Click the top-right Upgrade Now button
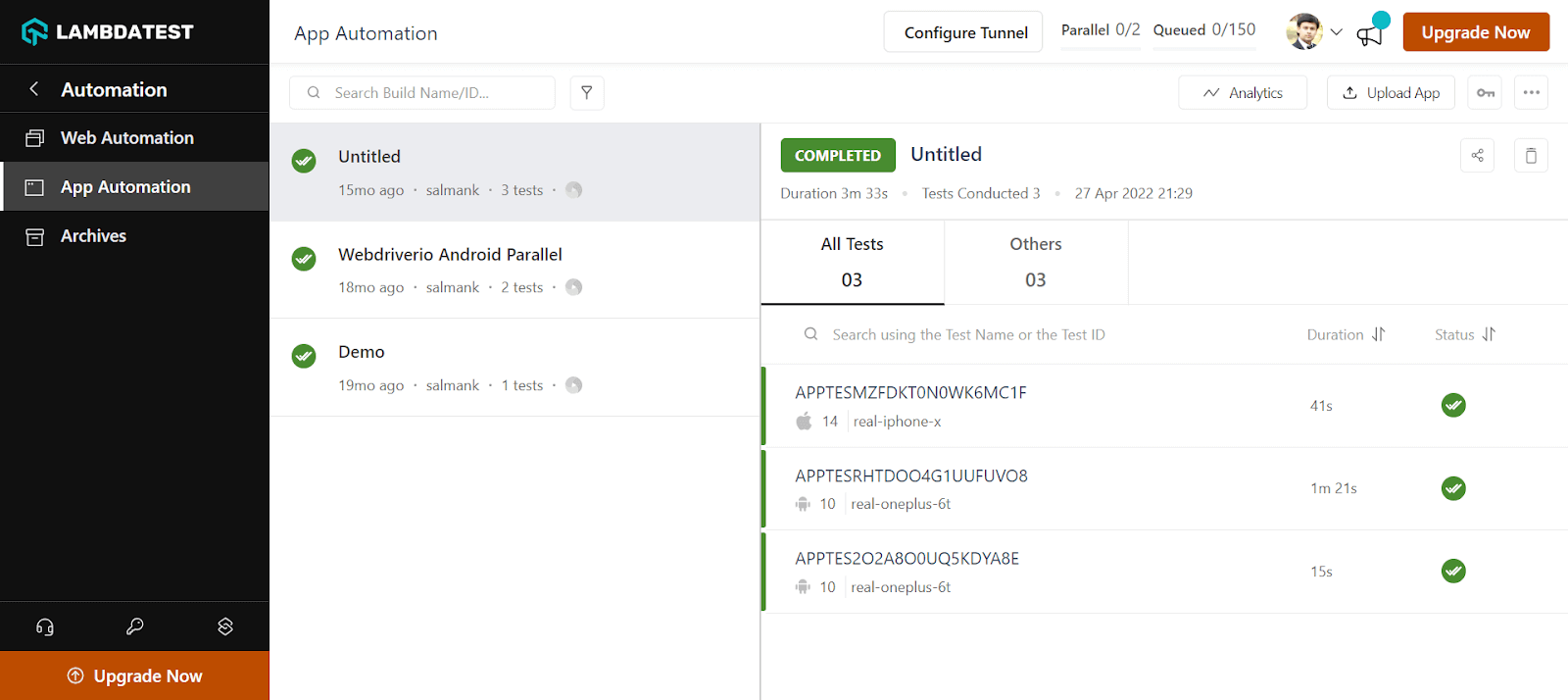Screen dimensions: 1568x700 coord(1476,32)
